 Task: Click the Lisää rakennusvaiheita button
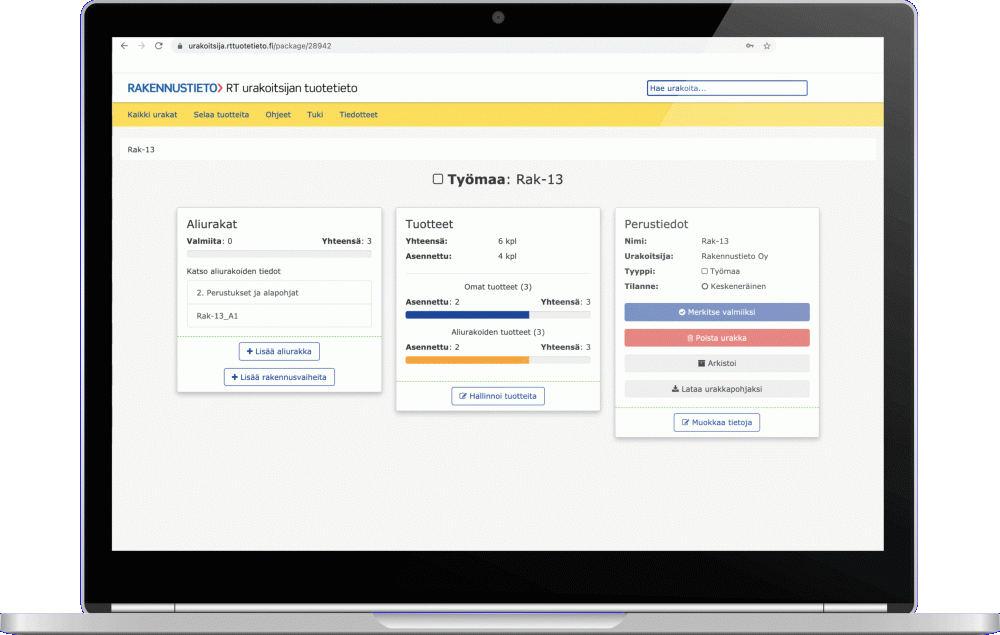coord(279,377)
